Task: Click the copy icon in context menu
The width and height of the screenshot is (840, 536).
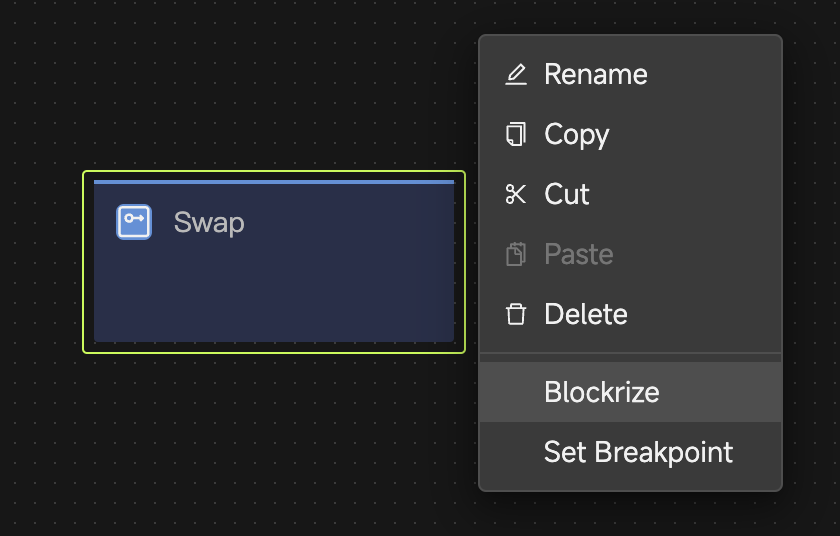Action: [516, 135]
